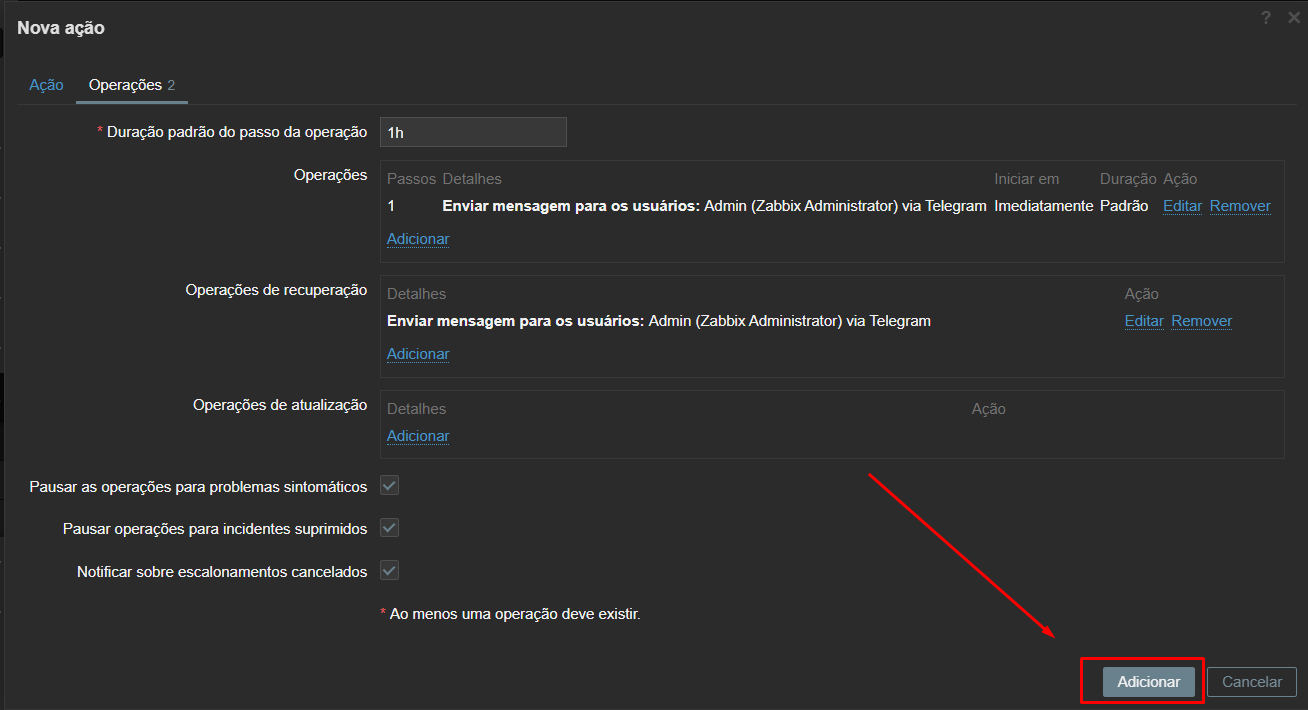This screenshot has width=1308, height=710.
Task: Add a new operation under Operações
Action: (x=418, y=238)
